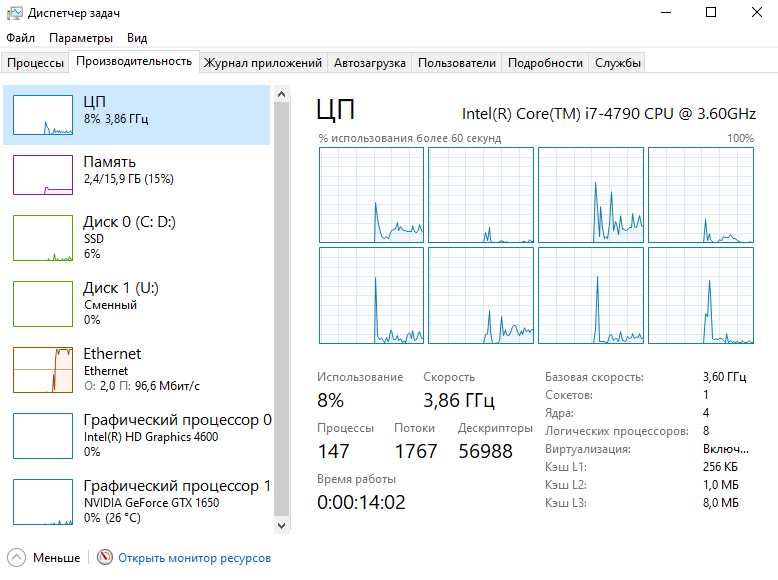Click the Использование value 8%
This screenshot has width=778, height=580.
[330, 400]
